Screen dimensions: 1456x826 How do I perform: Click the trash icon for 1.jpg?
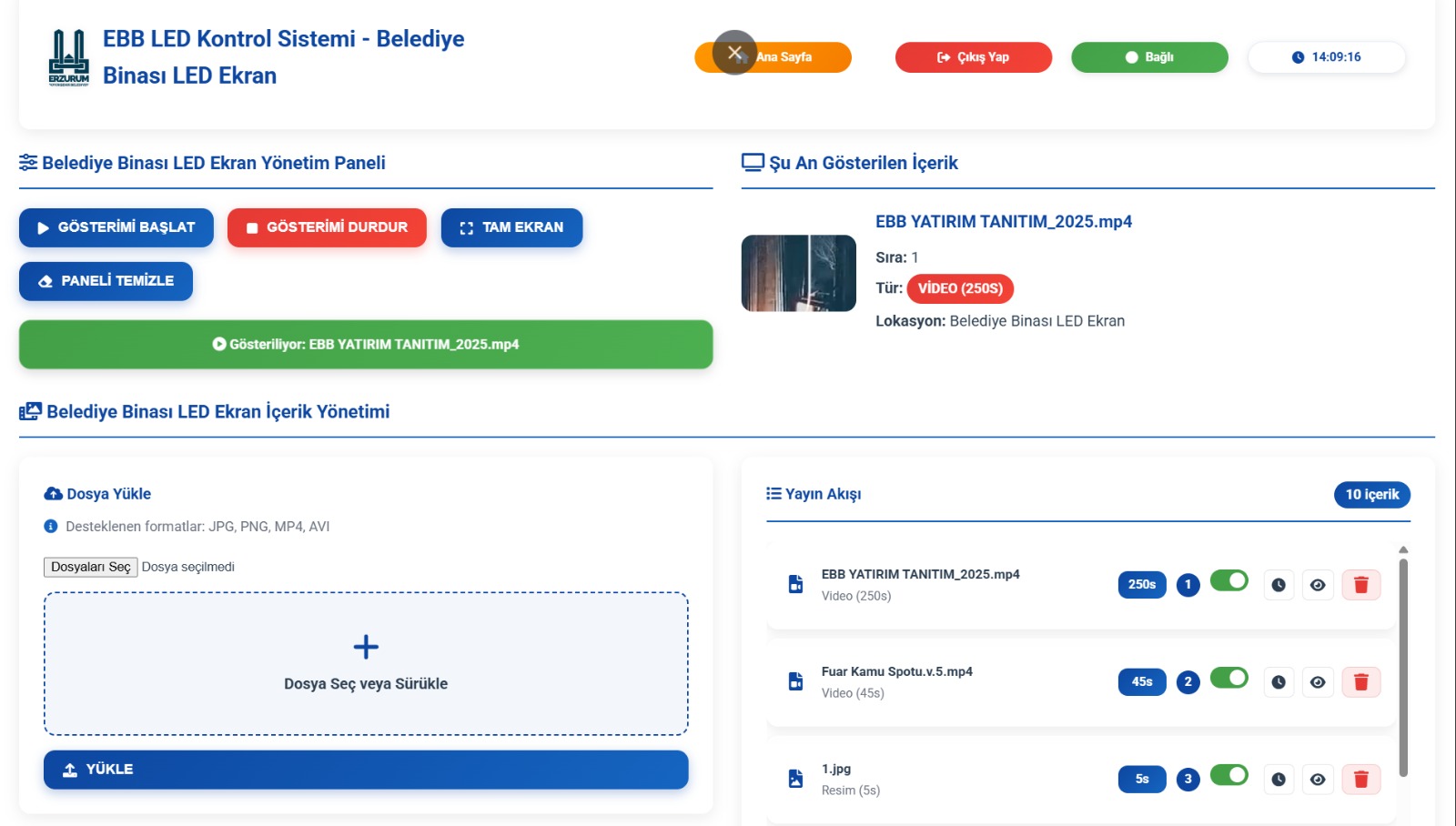coord(1360,780)
